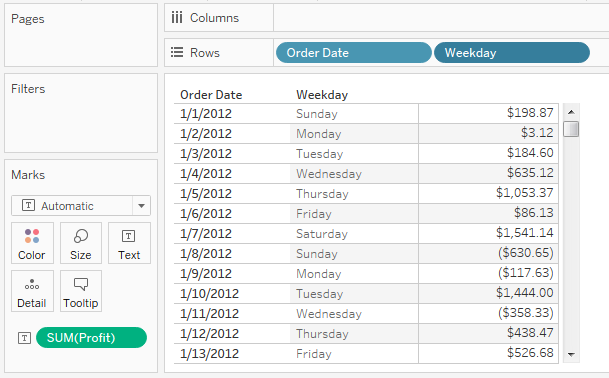This screenshot has height=378, width=609.
Task: Select the Weekday pill on Rows
Action: pyautogui.click(x=512, y=52)
